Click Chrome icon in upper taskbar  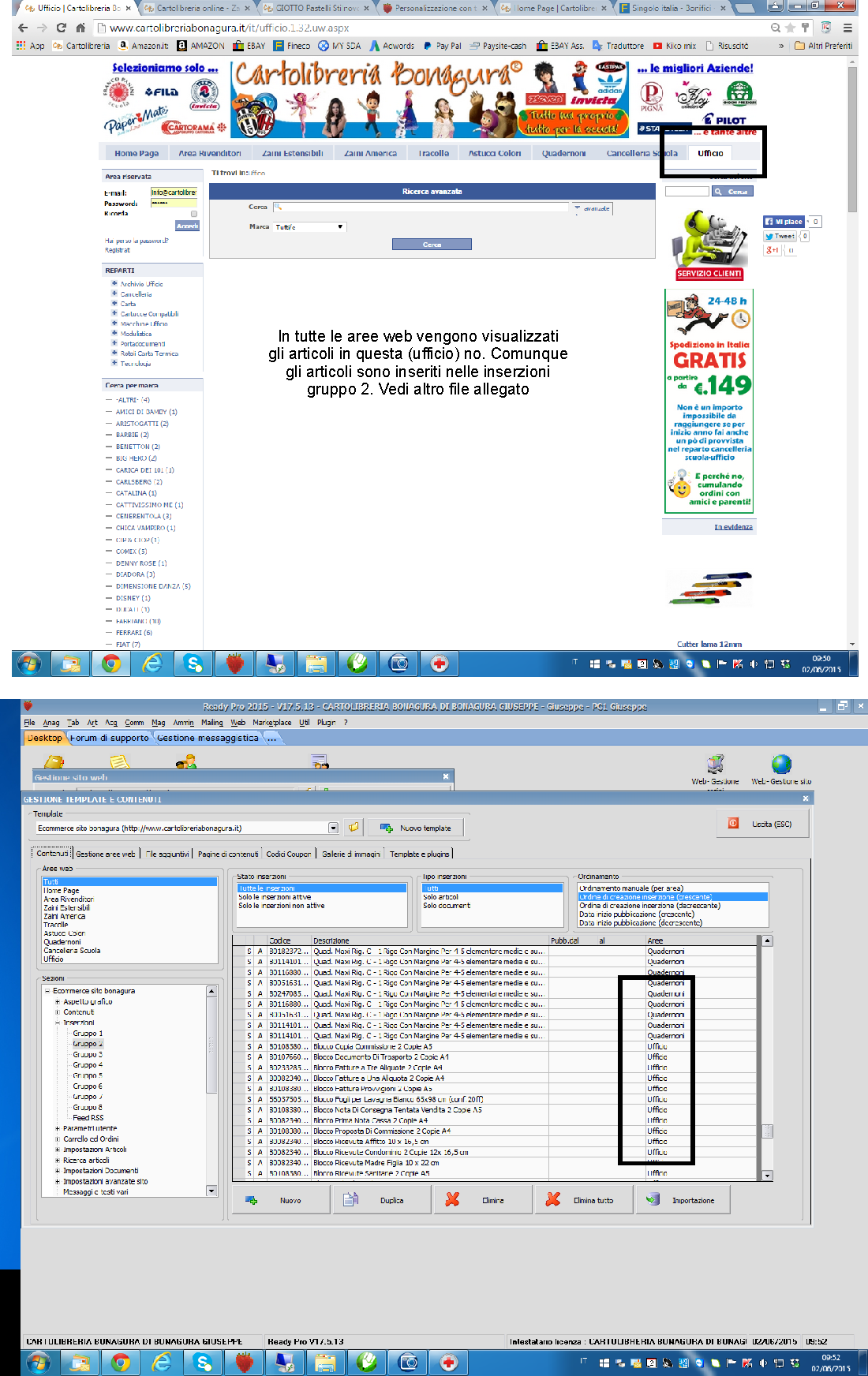[x=111, y=664]
